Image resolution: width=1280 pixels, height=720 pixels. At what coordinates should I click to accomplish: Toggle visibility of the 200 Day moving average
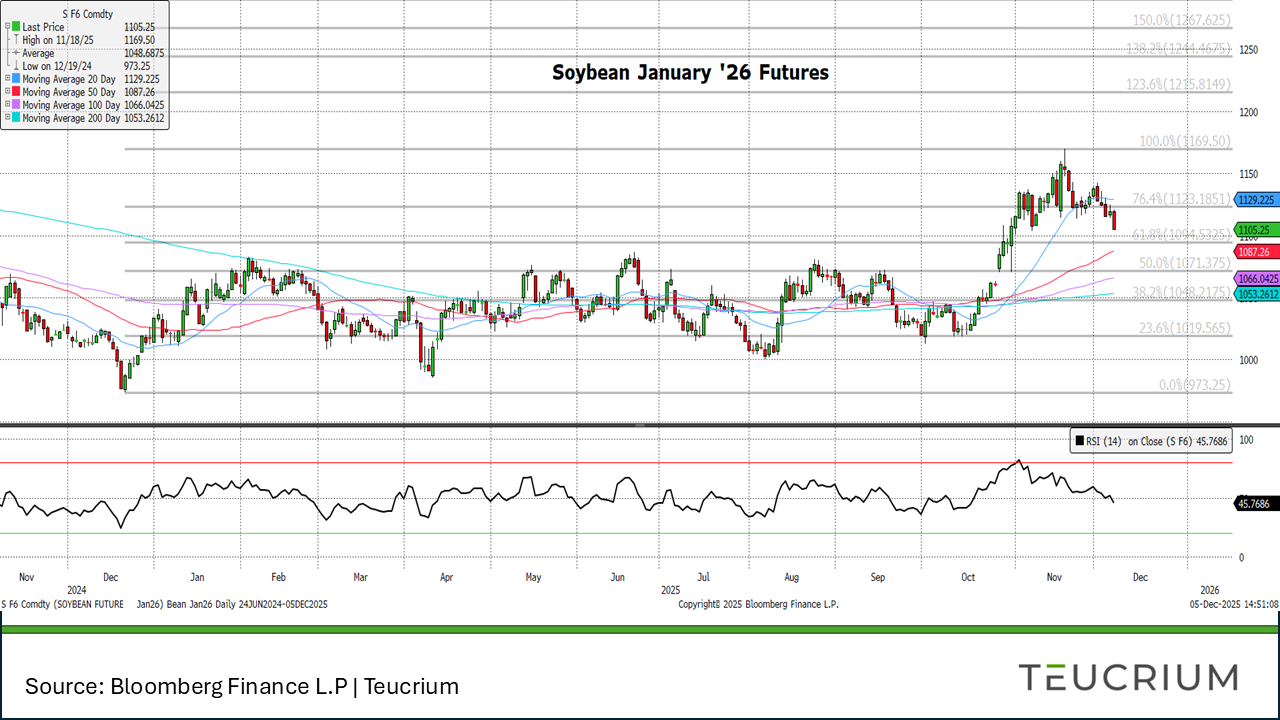pos(7,117)
